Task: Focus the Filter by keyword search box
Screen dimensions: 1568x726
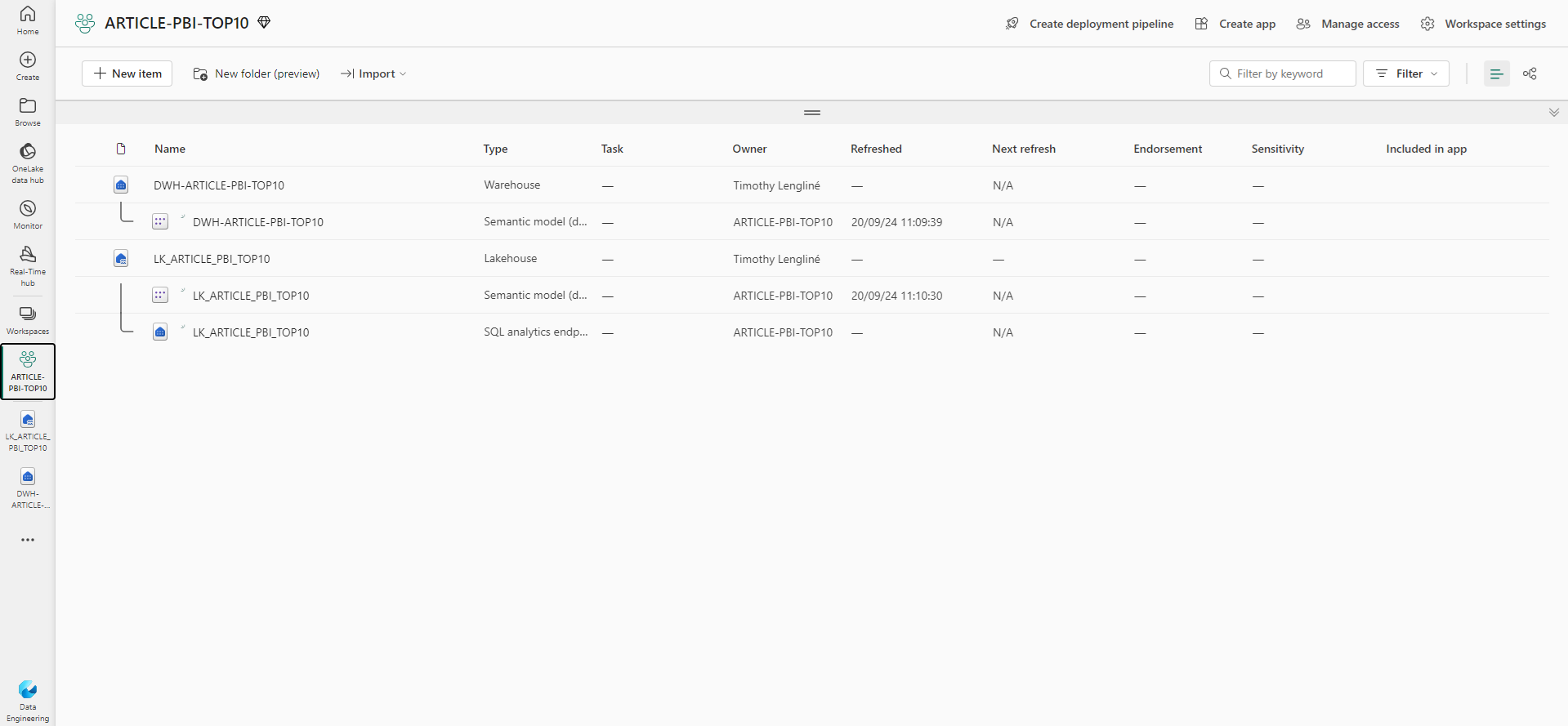Action: 1283,73
